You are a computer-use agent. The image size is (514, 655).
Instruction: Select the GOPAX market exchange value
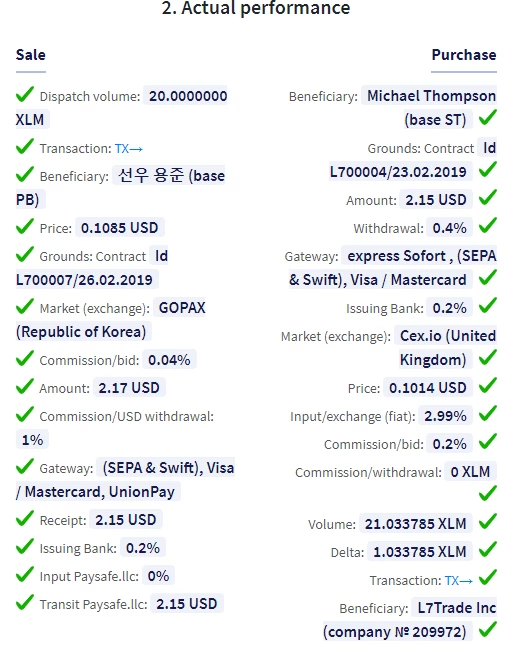(182, 308)
